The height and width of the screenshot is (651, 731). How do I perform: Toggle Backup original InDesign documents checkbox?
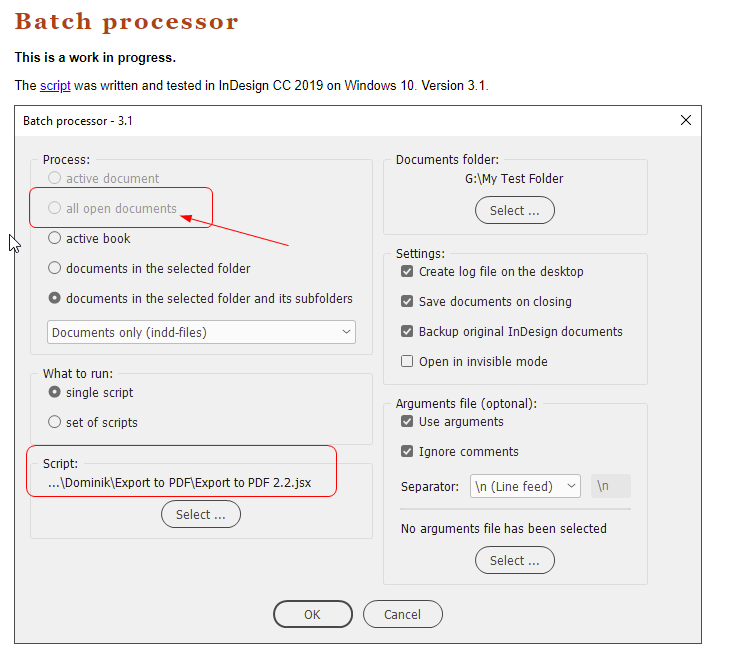(x=407, y=332)
